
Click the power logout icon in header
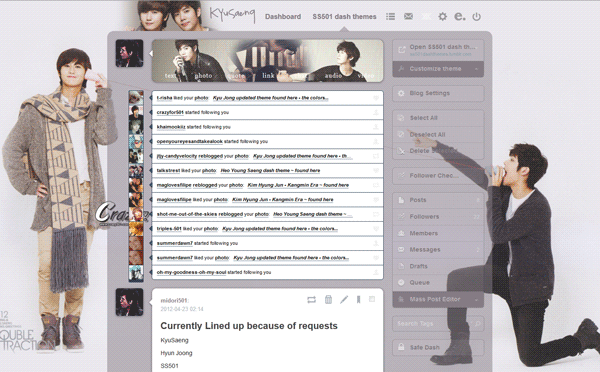click(476, 16)
